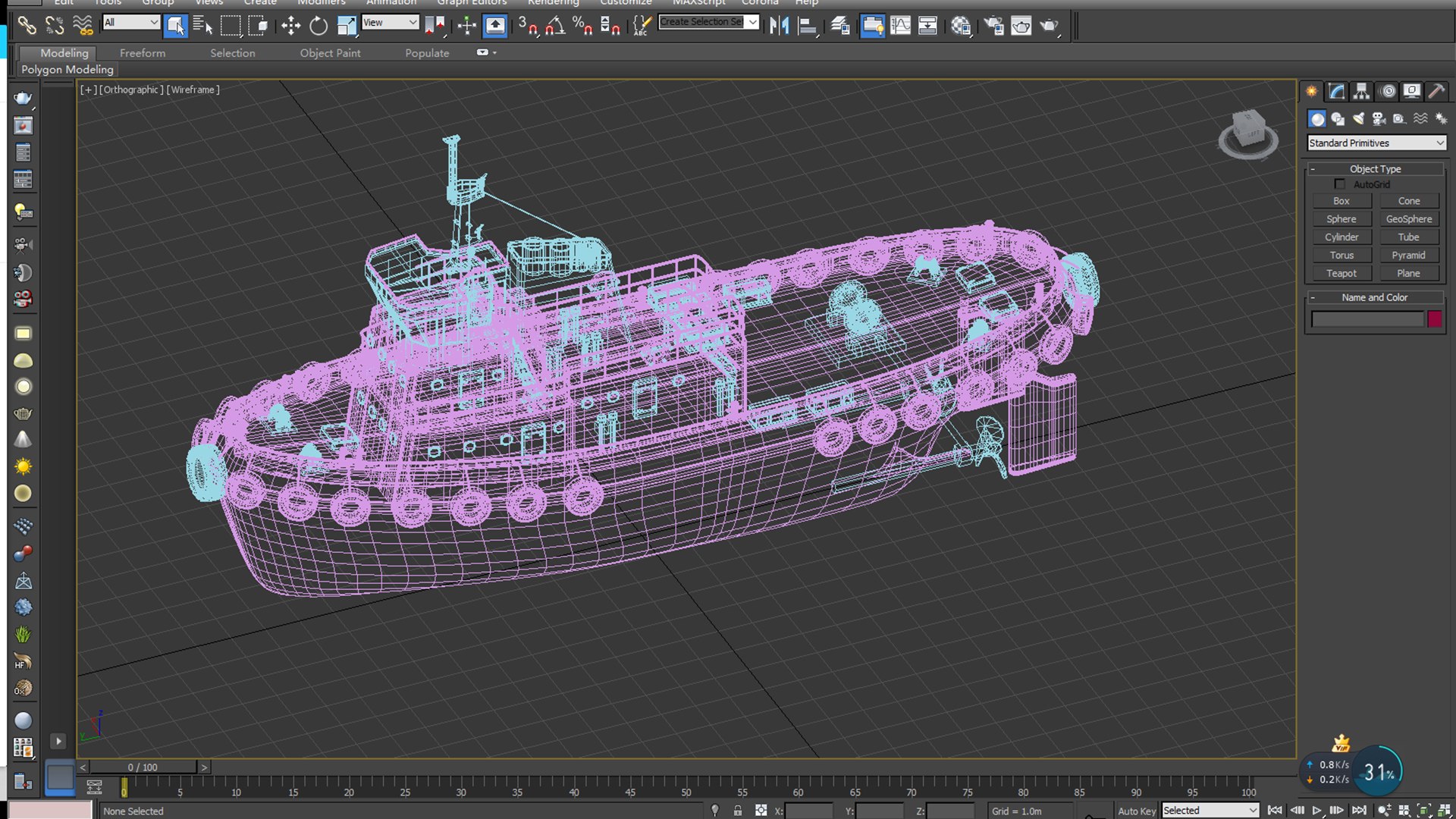Toggle the 3D Snaps button

click(527, 26)
